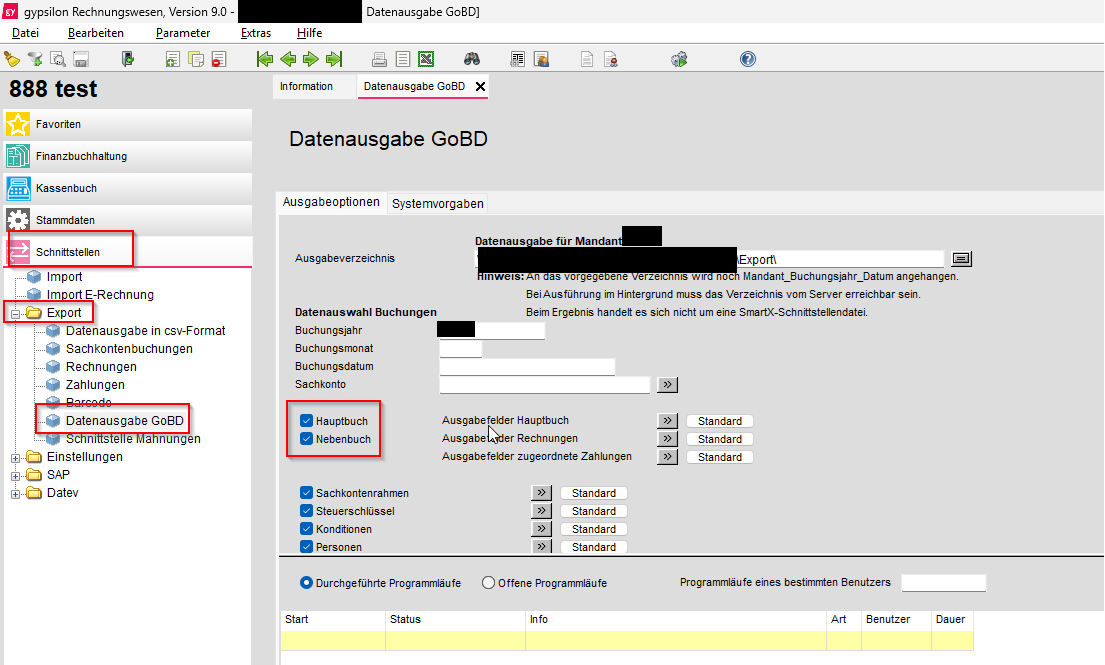The height and width of the screenshot is (665, 1105).
Task: Expand the Datev tree folder
Action: click(x=15, y=494)
